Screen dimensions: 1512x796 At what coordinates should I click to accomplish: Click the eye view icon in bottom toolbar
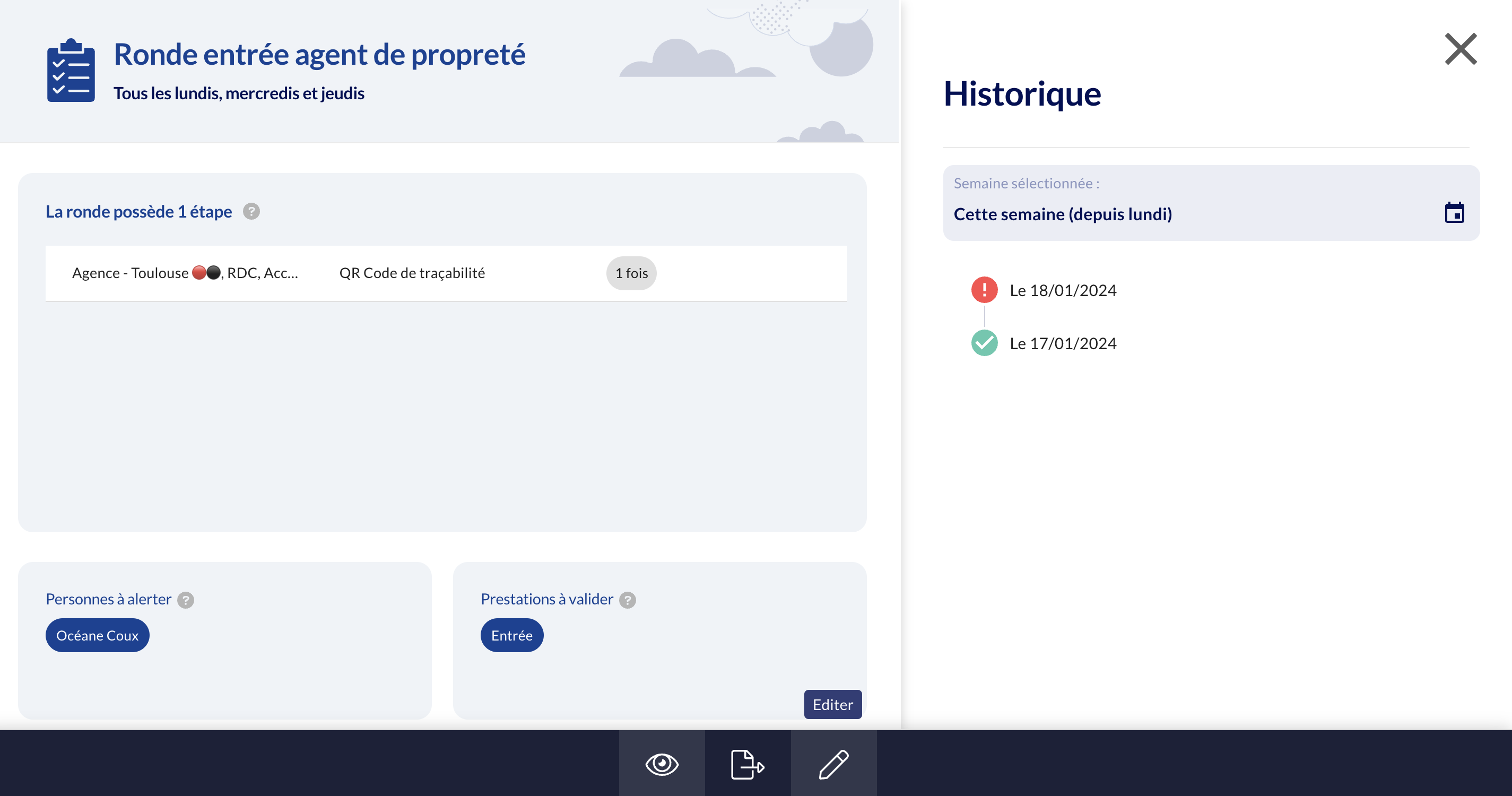(x=662, y=764)
